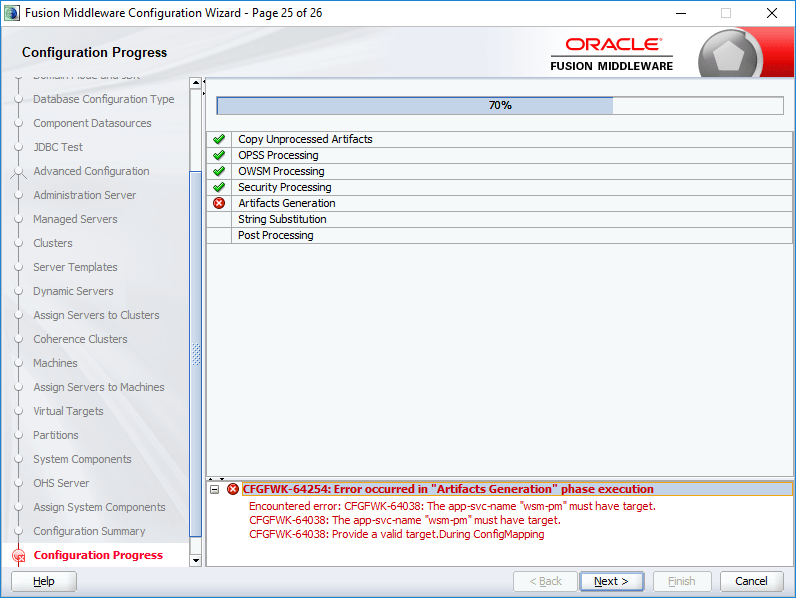Click the Security Processing row text
796x598 pixels.
[x=285, y=187]
